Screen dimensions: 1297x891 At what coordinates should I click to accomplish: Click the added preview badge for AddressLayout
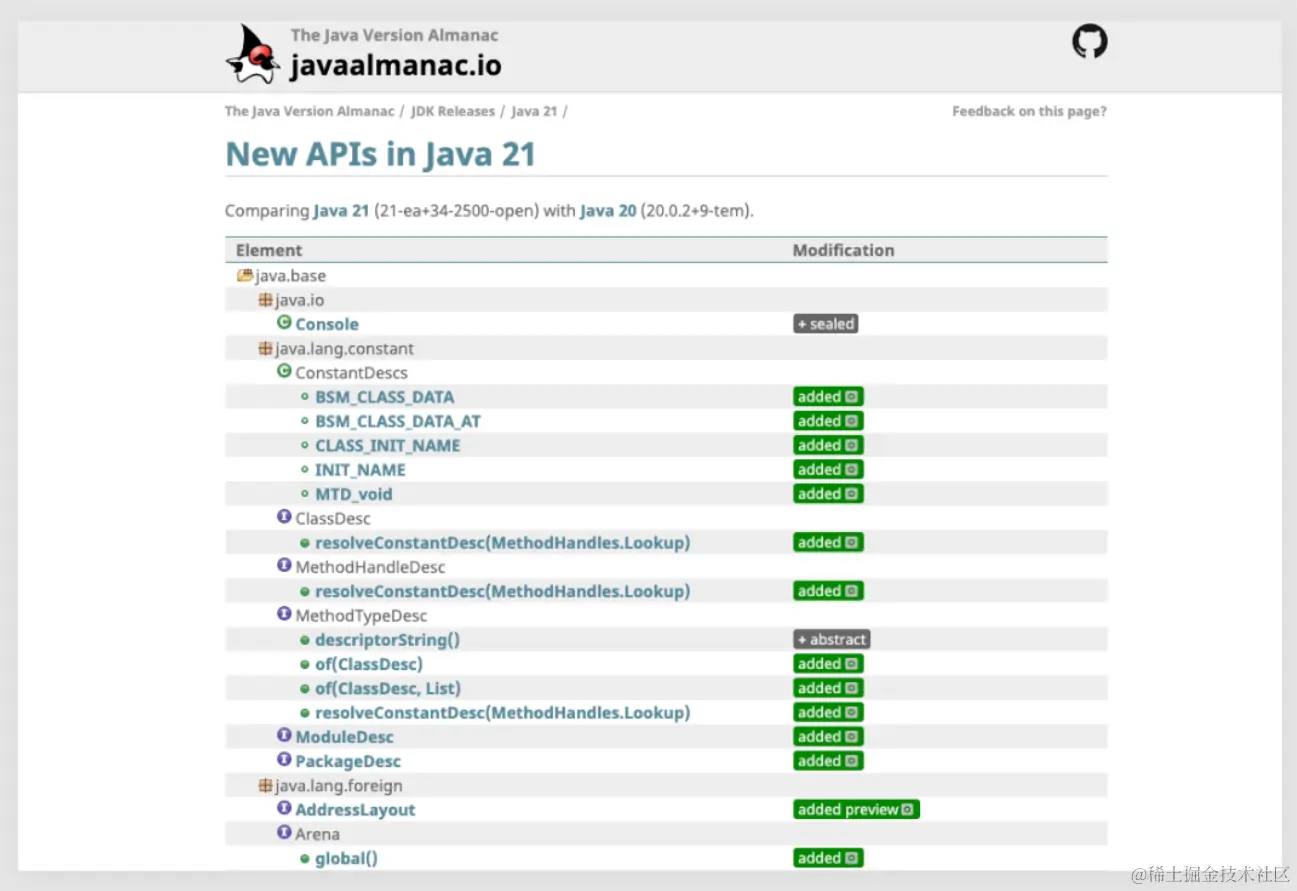(x=856, y=810)
